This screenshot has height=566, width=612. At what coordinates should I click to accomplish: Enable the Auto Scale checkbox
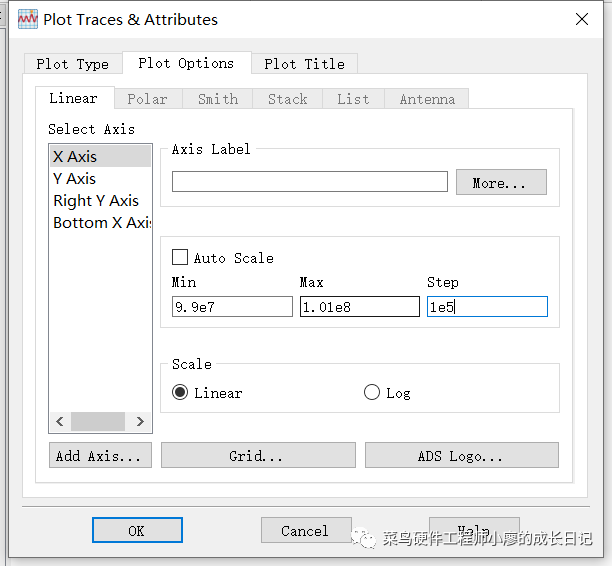point(180,257)
